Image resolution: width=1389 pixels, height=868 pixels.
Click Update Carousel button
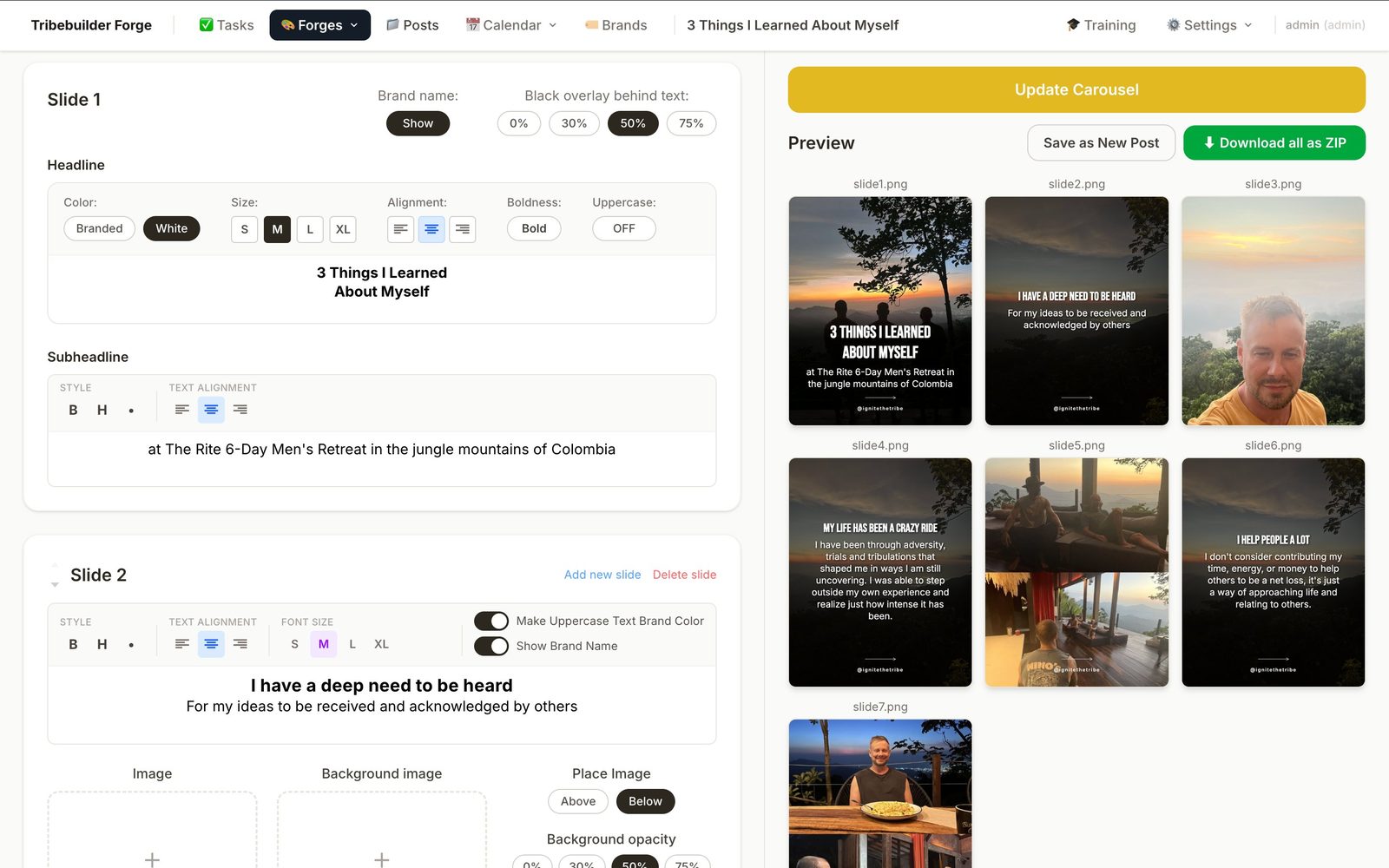1076,89
